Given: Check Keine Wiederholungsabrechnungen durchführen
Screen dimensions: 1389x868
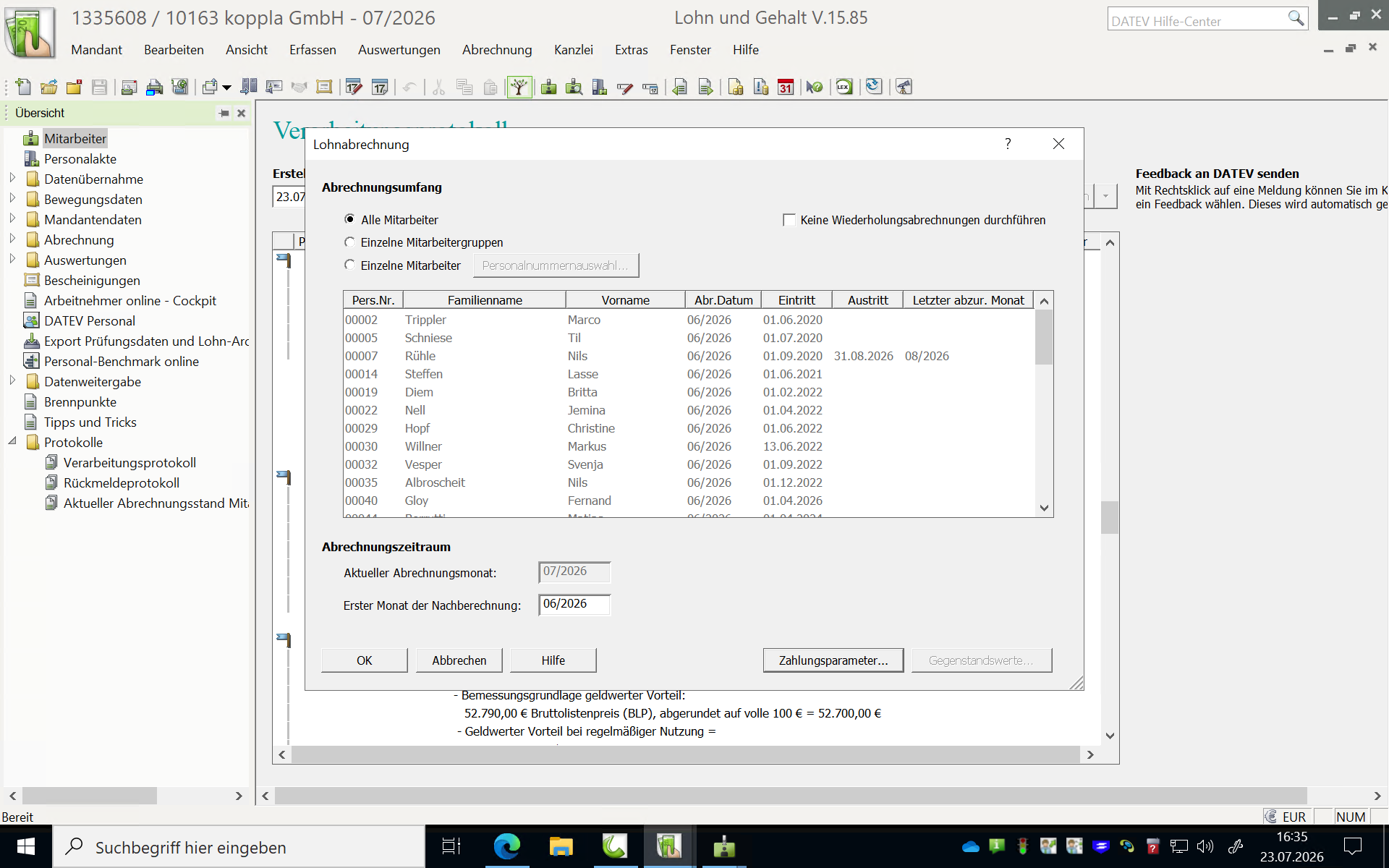Looking at the screenshot, I should click(789, 220).
